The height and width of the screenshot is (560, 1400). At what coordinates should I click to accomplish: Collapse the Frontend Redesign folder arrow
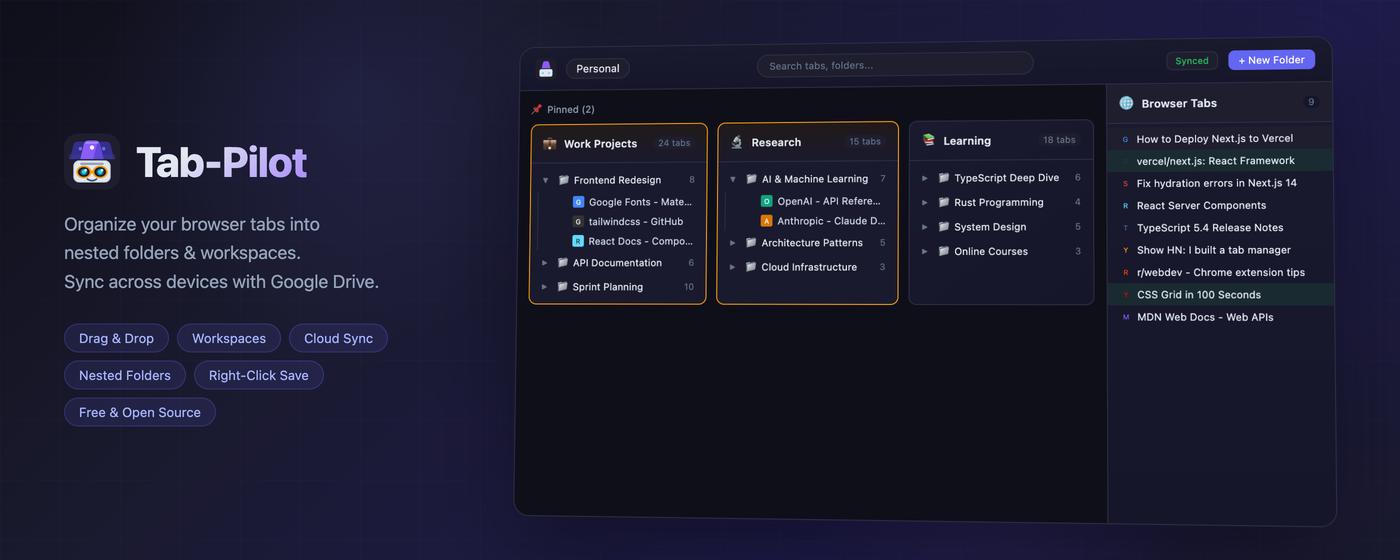point(546,180)
